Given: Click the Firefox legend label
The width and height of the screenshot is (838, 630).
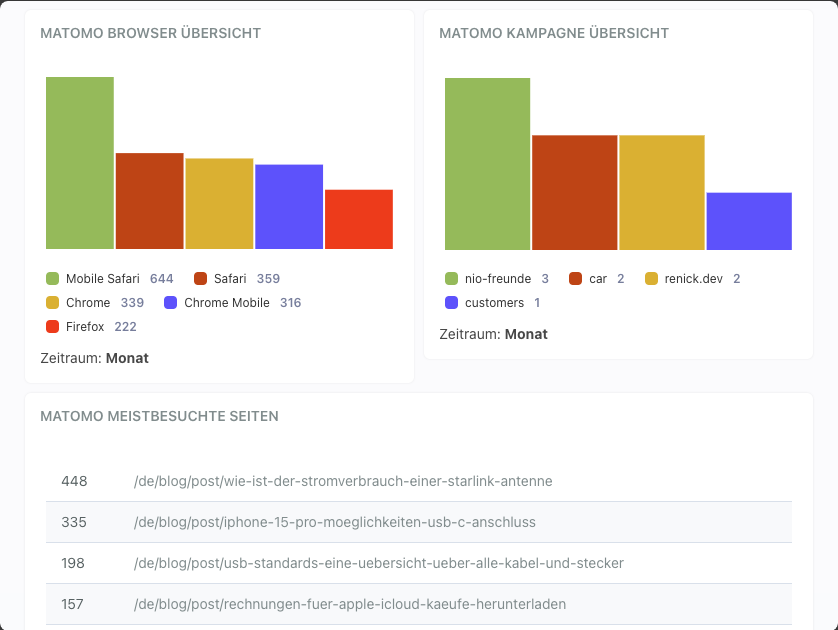Looking at the screenshot, I should tap(85, 326).
